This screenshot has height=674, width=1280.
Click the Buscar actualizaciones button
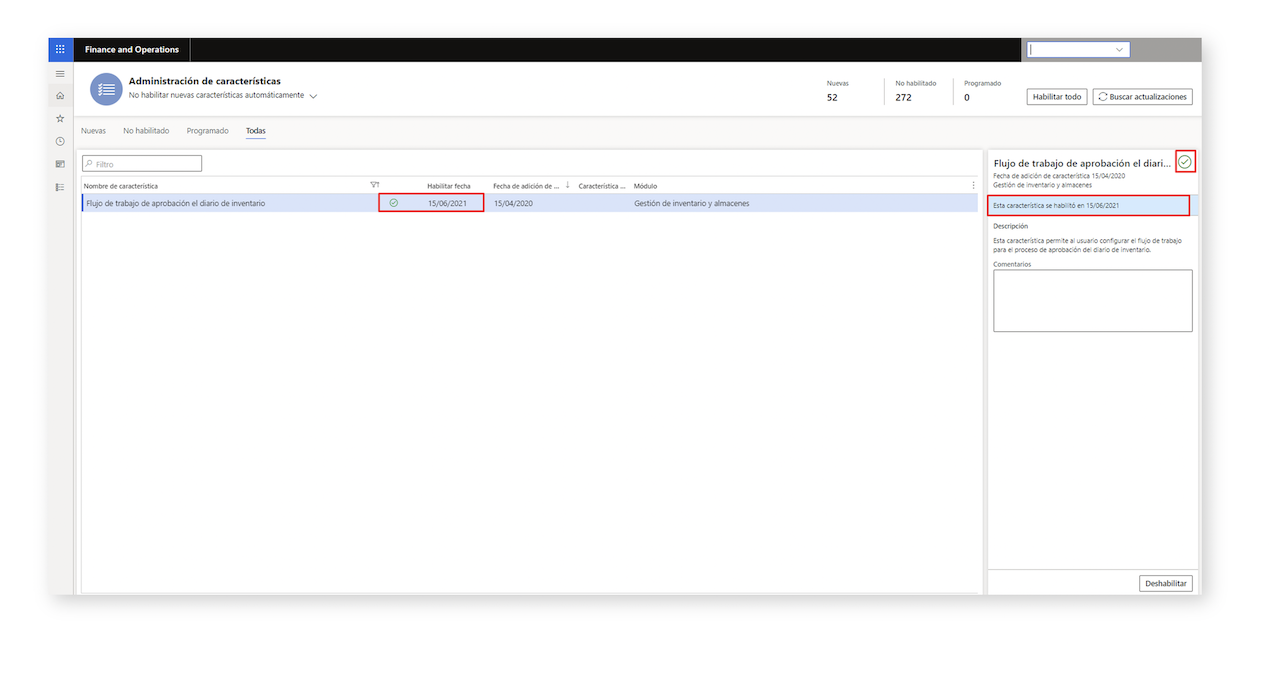1142,97
